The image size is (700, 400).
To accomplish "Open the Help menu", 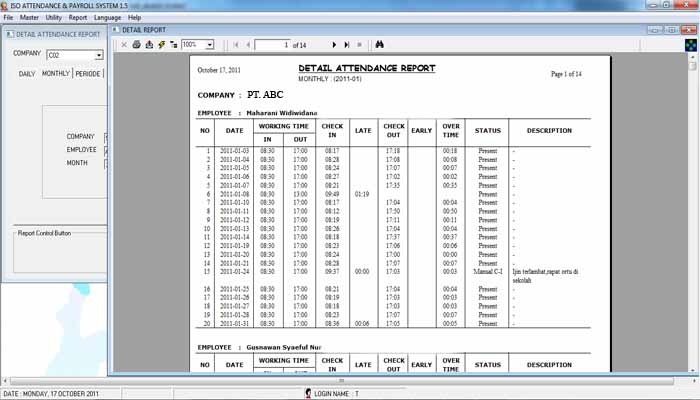I will (134, 17).
